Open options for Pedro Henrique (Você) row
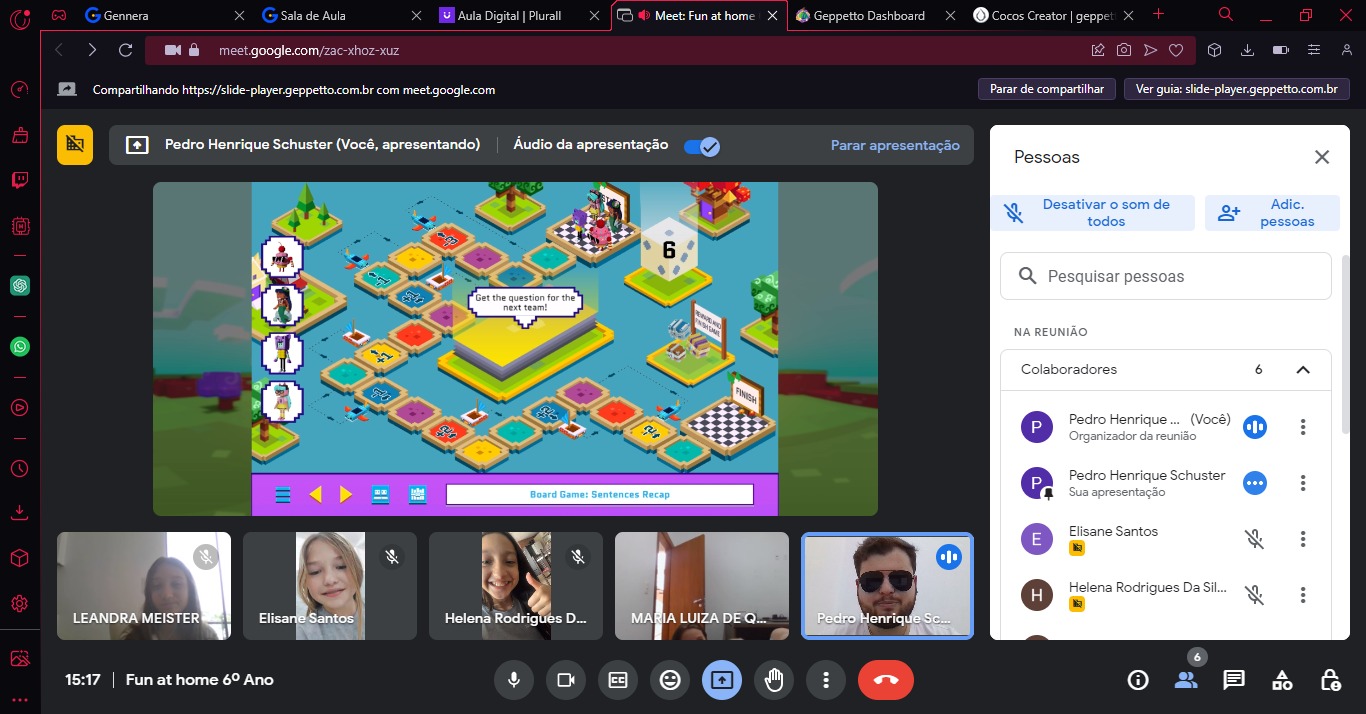This screenshot has width=1366, height=714. [x=1303, y=427]
